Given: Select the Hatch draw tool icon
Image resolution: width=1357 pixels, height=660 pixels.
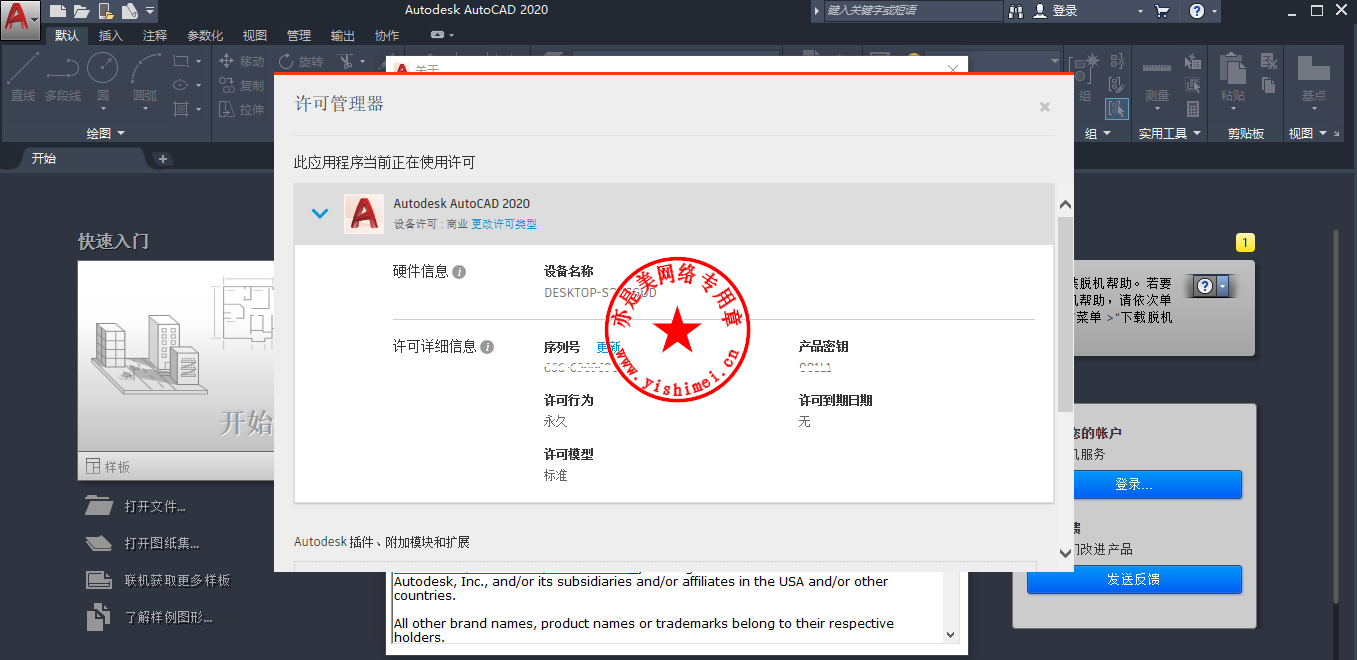Looking at the screenshot, I should [x=180, y=109].
